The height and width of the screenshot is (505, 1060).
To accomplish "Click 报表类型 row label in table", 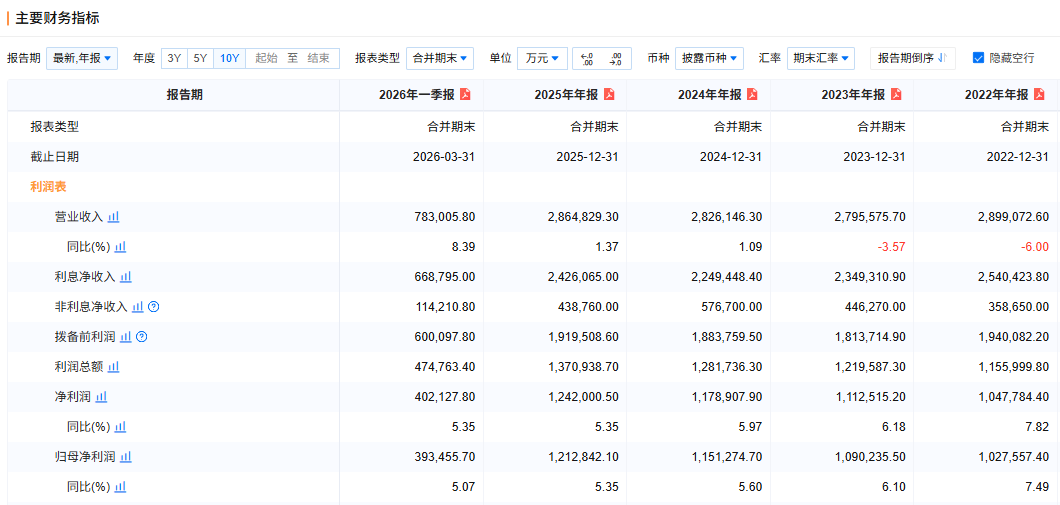I will [x=54, y=126].
